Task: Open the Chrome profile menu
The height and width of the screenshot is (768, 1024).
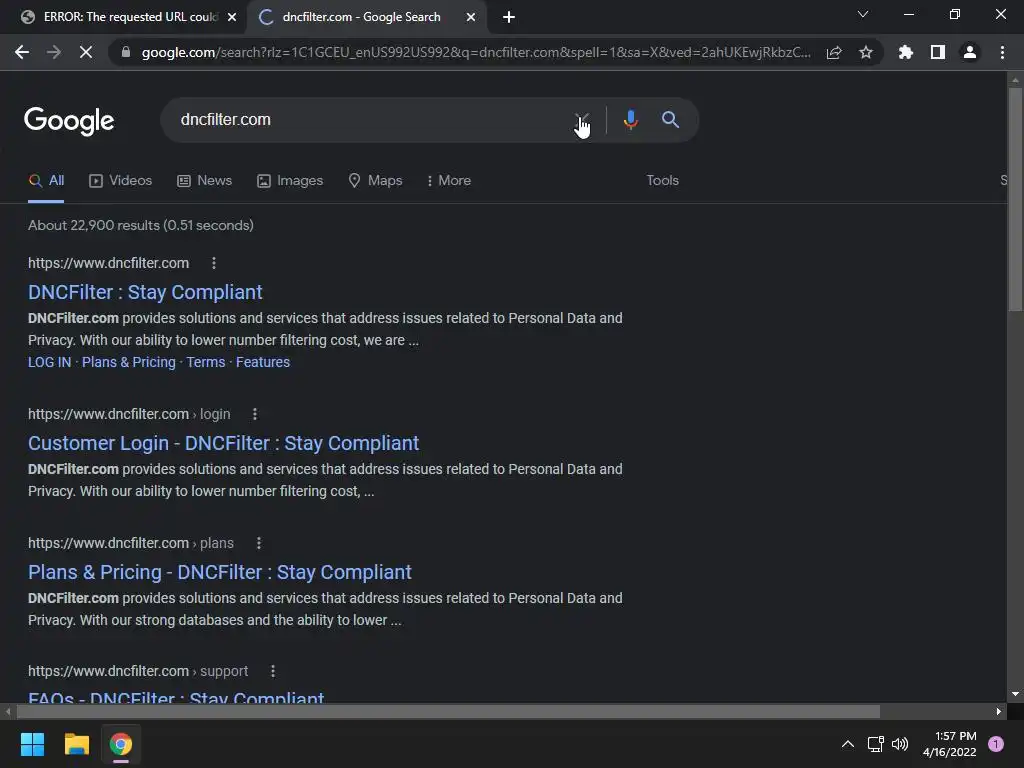Action: pyautogui.click(x=970, y=52)
